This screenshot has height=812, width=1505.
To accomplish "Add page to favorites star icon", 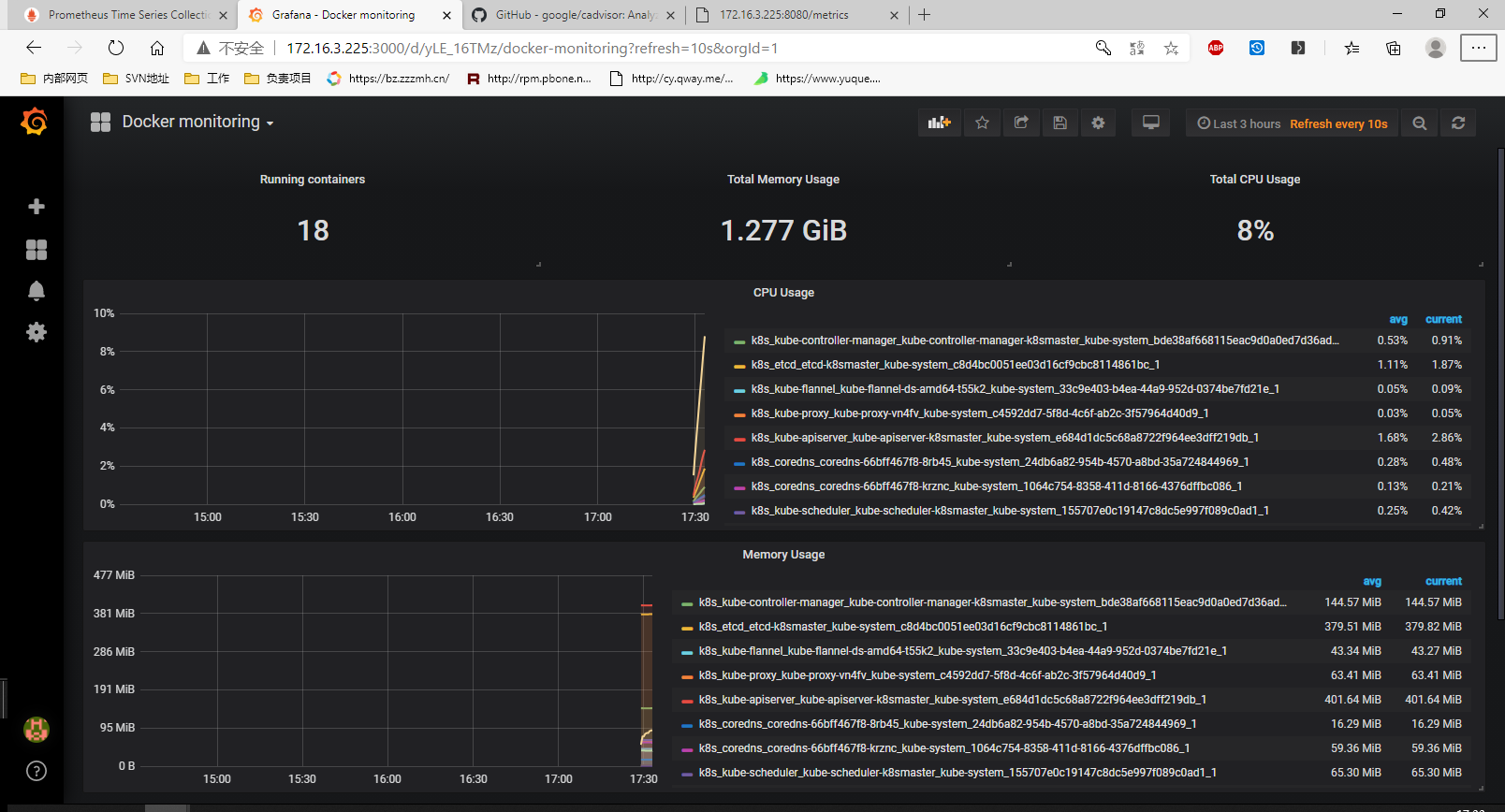I will pos(1171,48).
